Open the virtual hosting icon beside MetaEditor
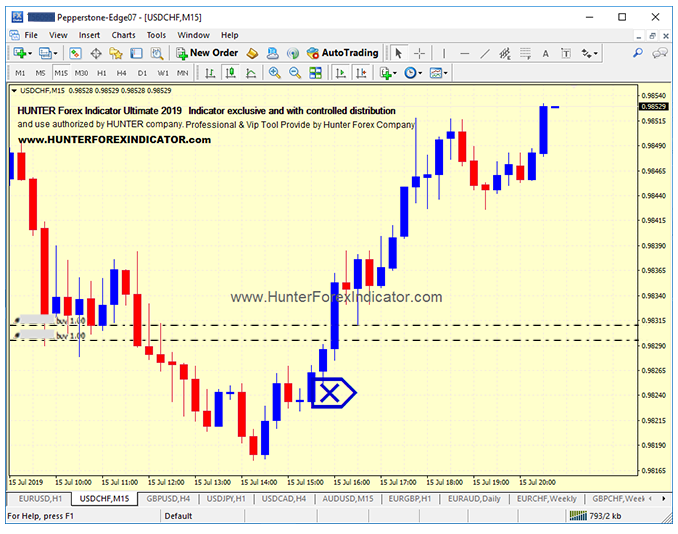678x534 pixels. (272, 53)
